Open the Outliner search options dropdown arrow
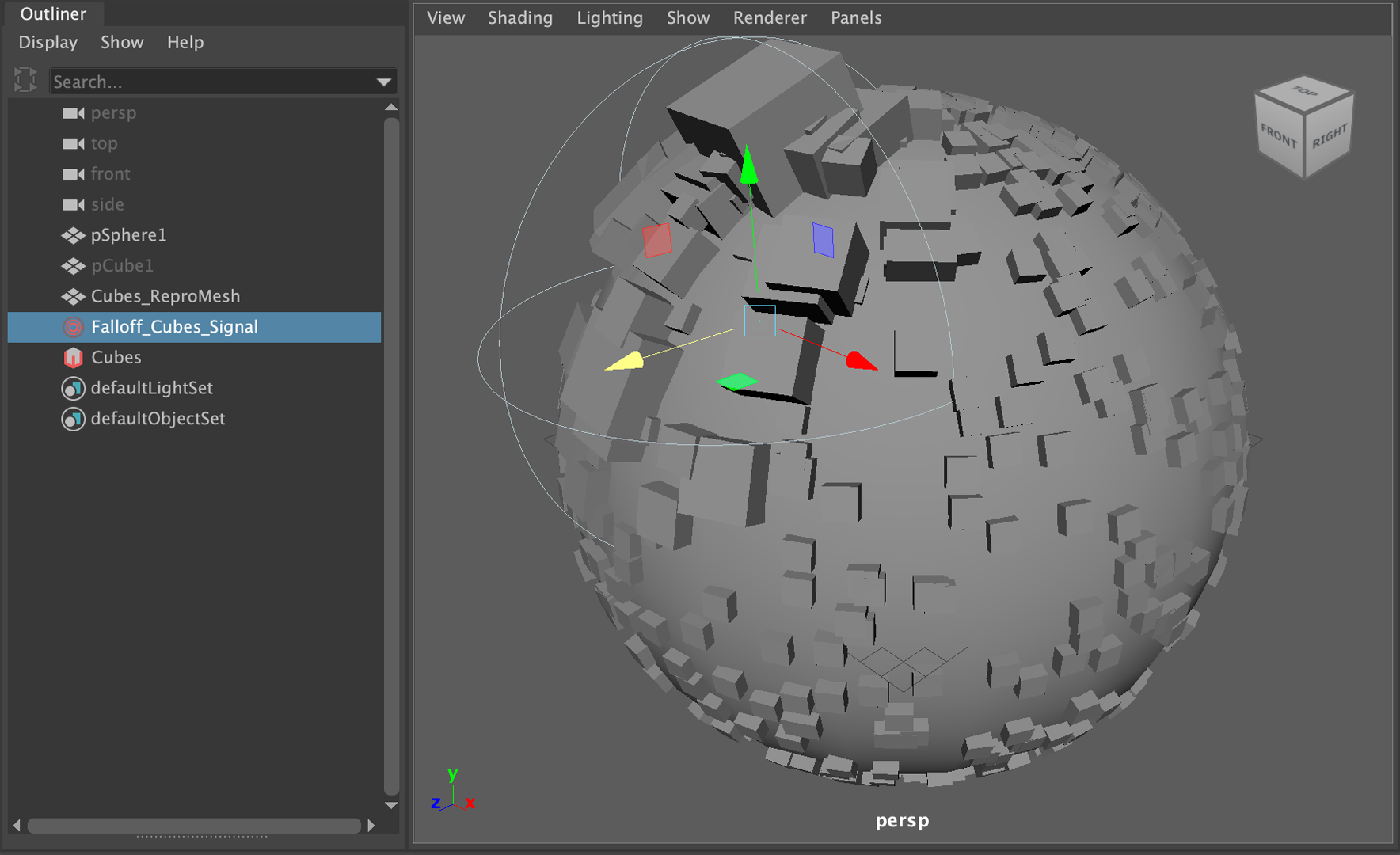This screenshot has width=1400, height=855. click(x=384, y=82)
